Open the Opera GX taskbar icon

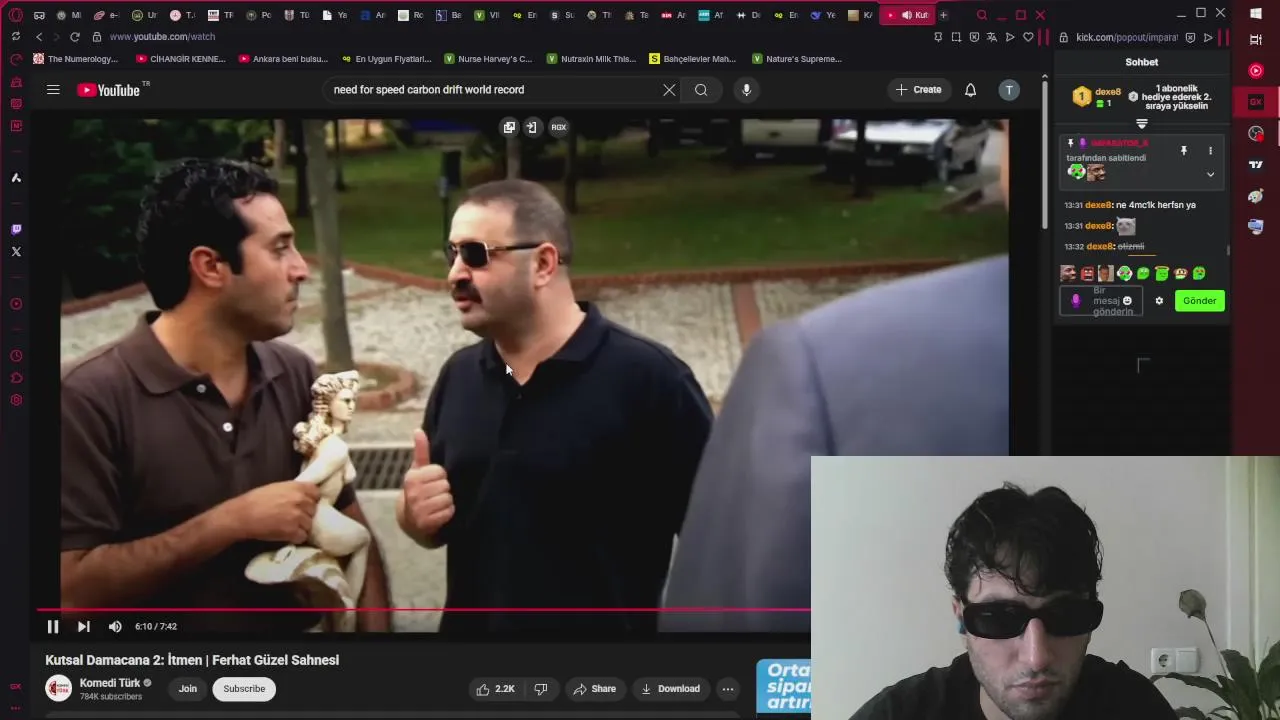1256,102
